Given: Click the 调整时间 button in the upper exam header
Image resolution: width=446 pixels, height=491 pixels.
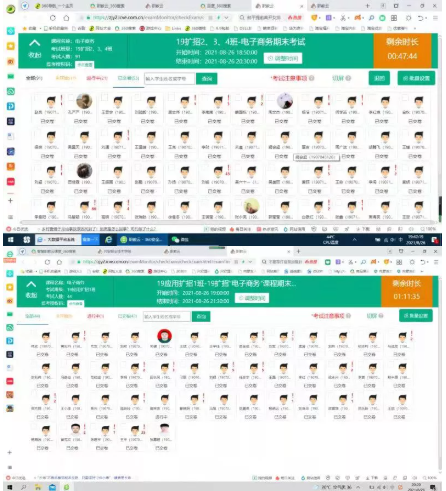Looking at the screenshot, I should 283,58.
